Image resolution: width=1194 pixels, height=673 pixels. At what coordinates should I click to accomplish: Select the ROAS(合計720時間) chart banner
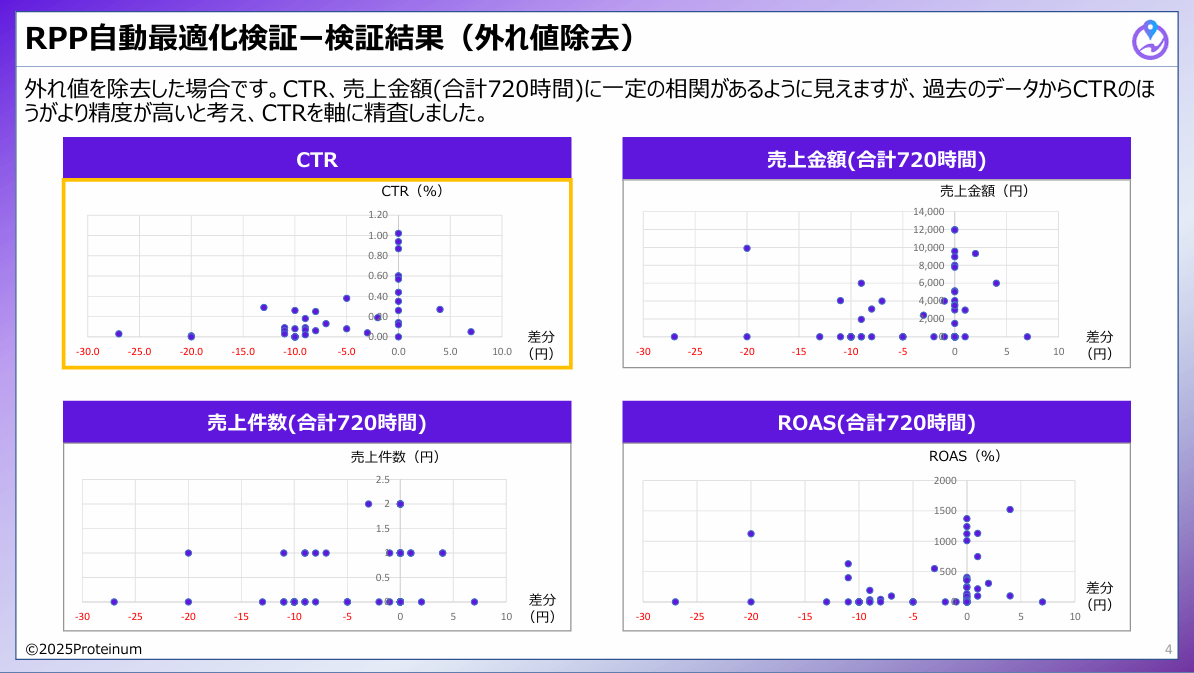pyautogui.click(x=875, y=422)
